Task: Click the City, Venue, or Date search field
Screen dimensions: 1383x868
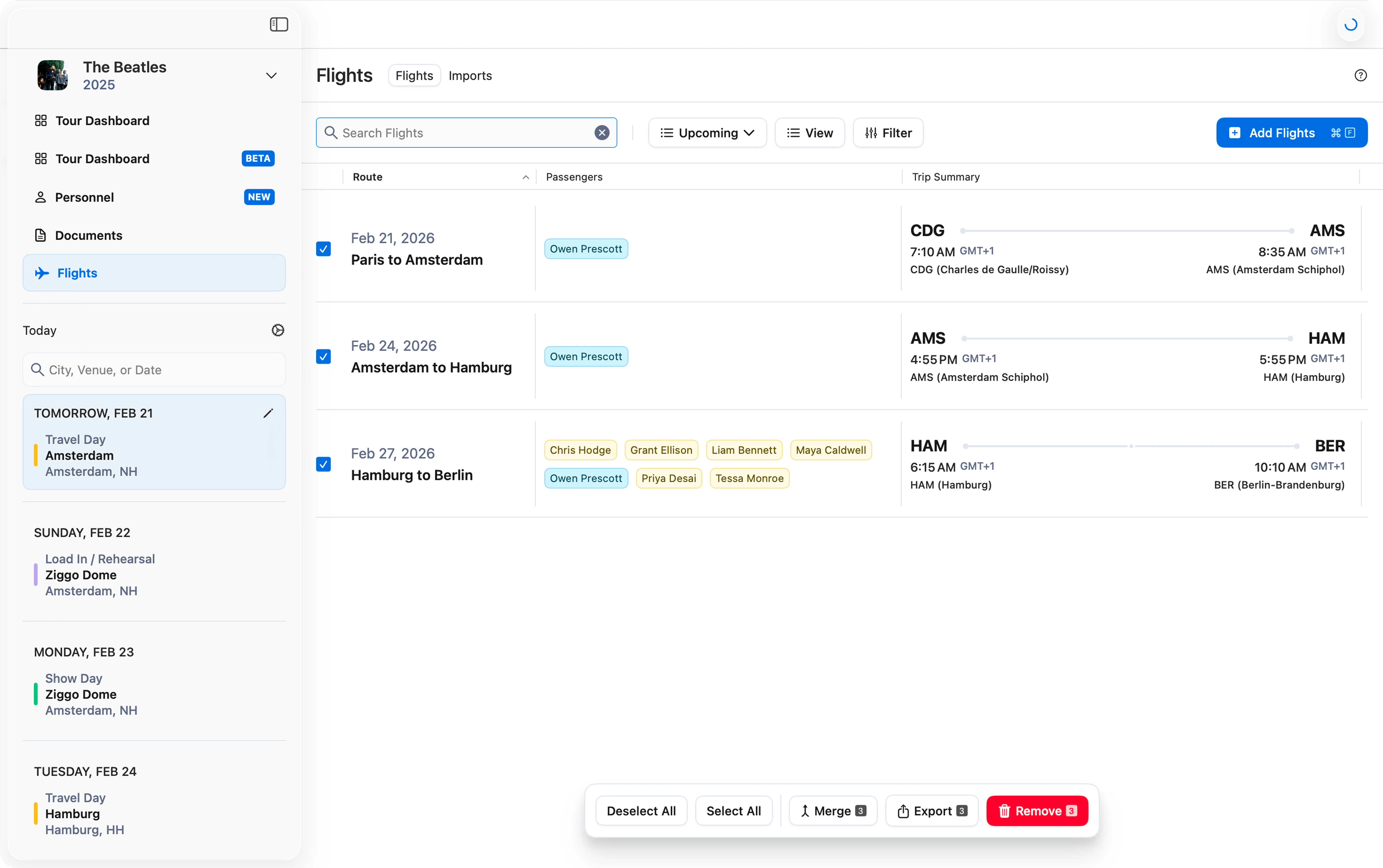Action: pos(154,370)
